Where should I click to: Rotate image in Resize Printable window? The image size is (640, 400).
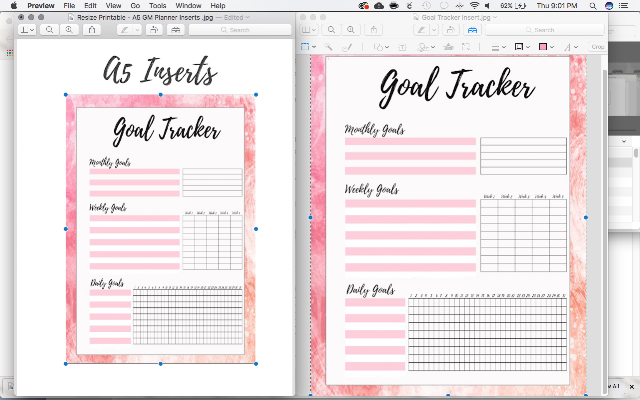tap(154, 30)
